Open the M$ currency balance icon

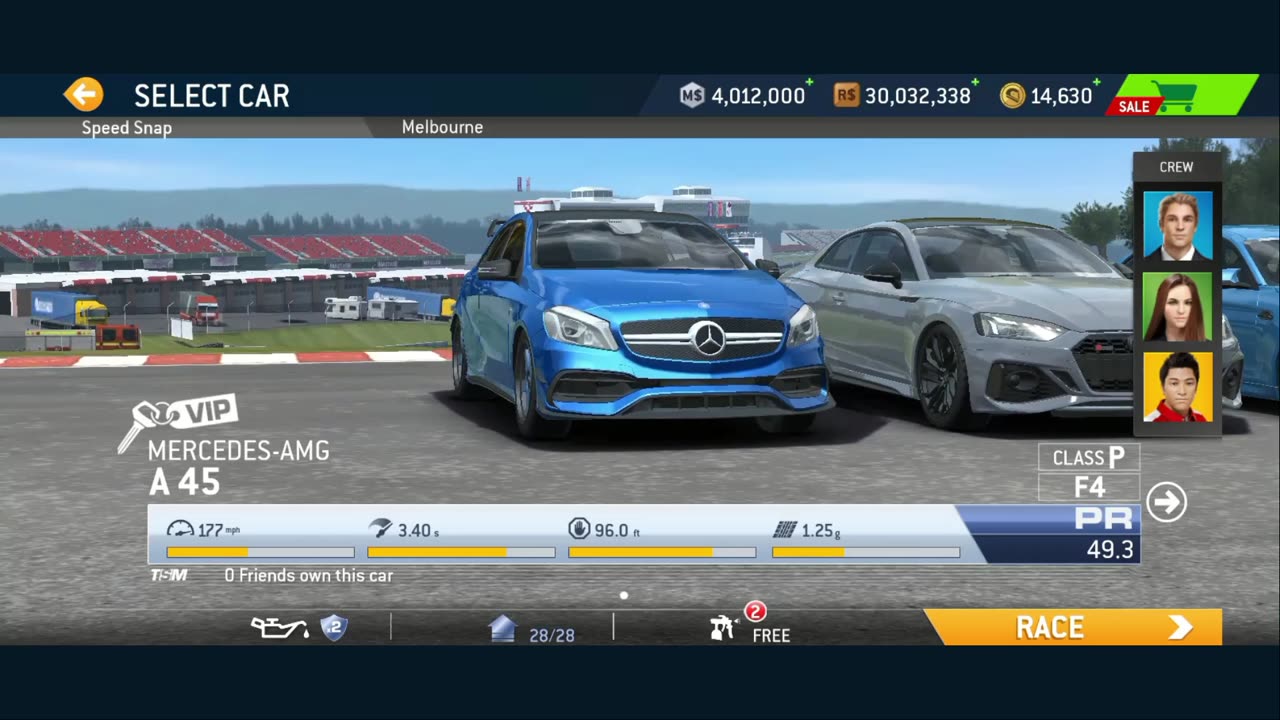tap(692, 96)
